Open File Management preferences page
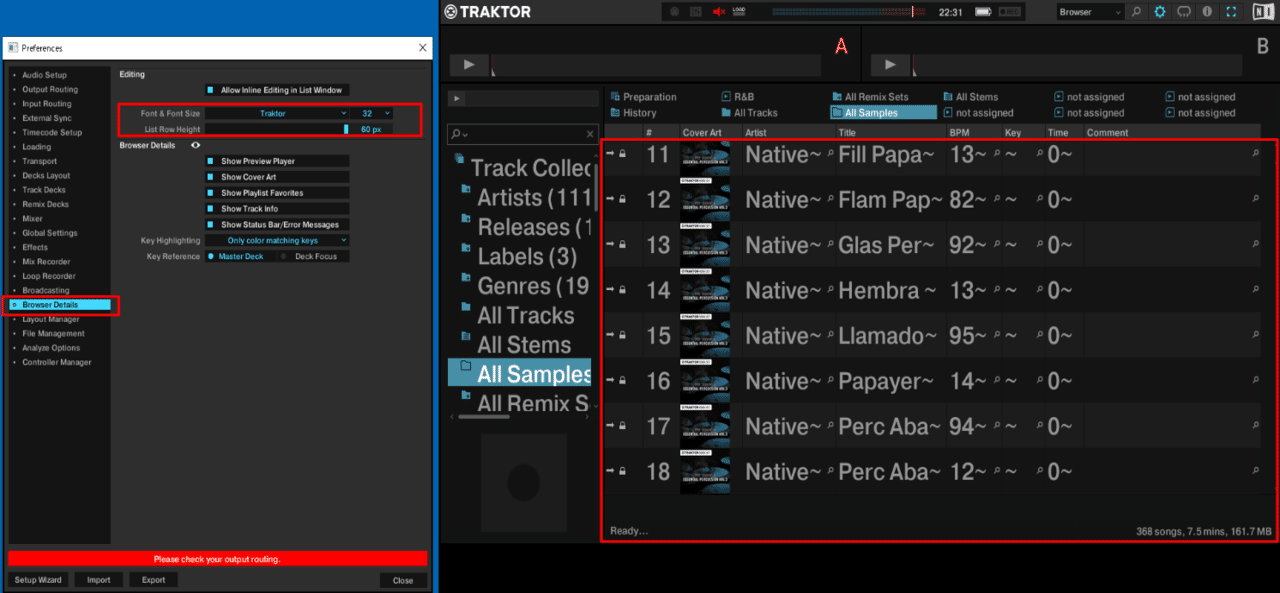Image resolution: width=1280 pixels, height=593 pixels. coord(54,334)
